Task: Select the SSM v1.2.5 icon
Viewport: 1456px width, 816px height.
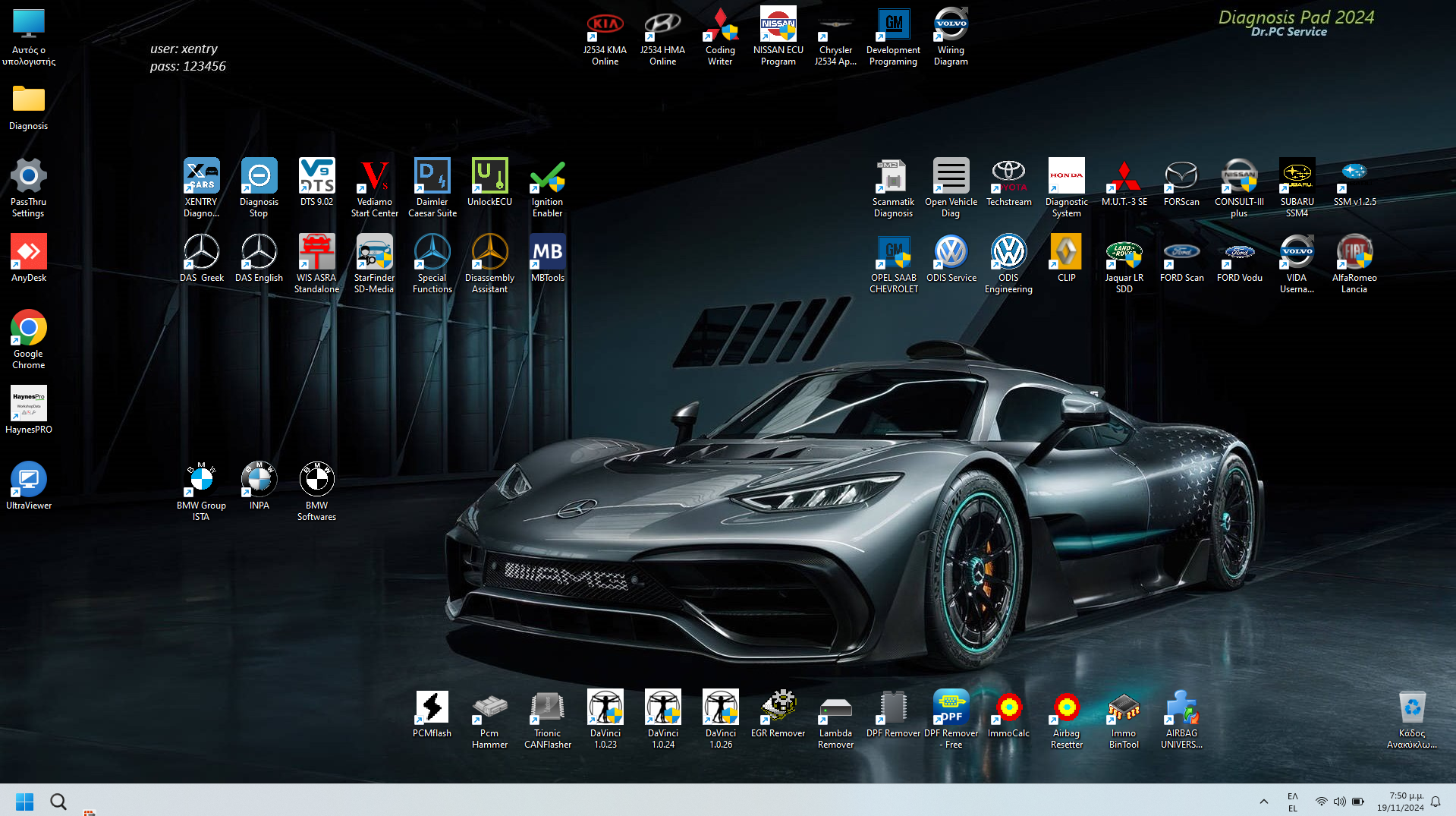Action: tap(1354, 182)
